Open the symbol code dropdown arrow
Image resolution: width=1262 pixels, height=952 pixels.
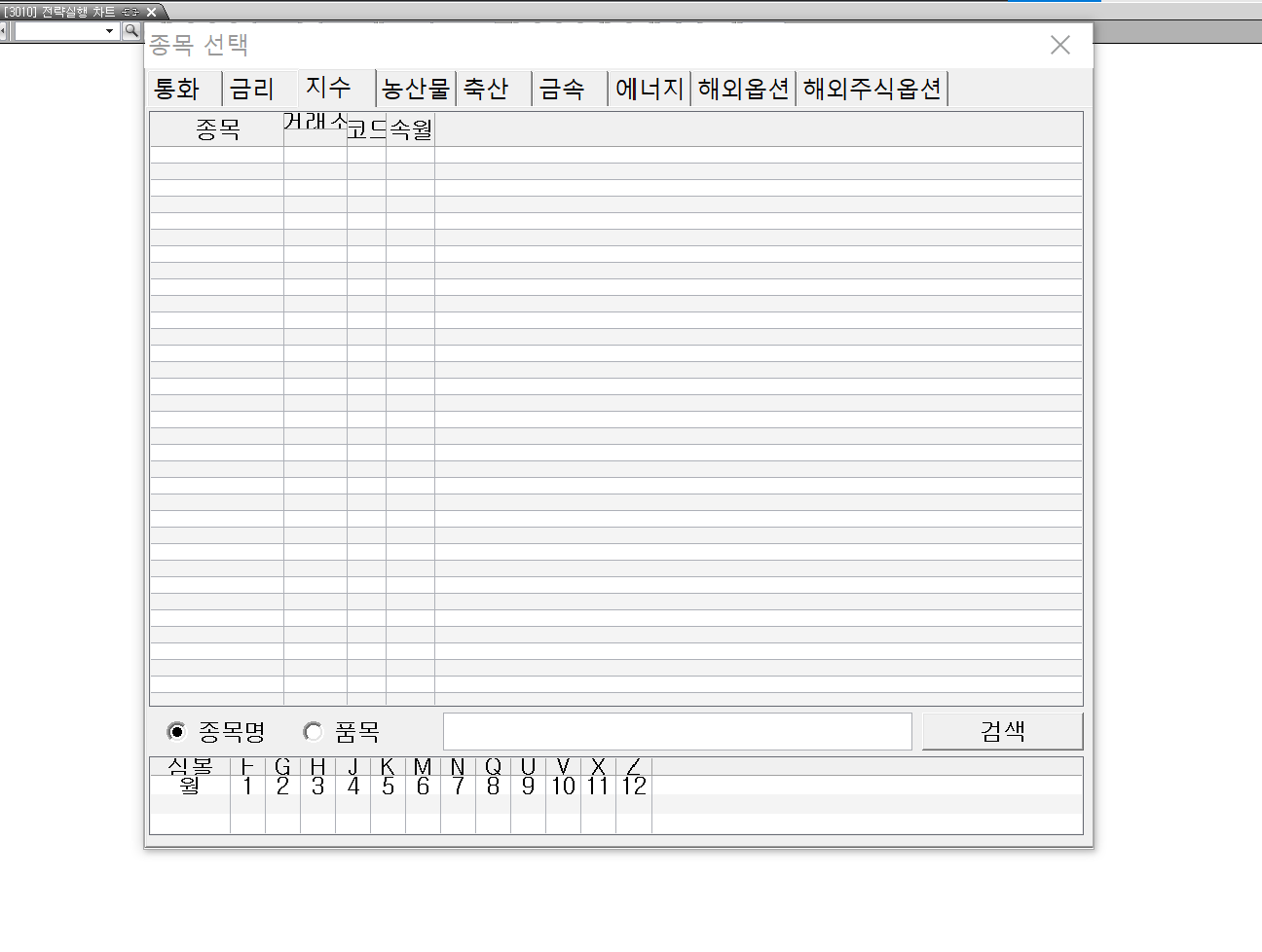tap(109, 31)
